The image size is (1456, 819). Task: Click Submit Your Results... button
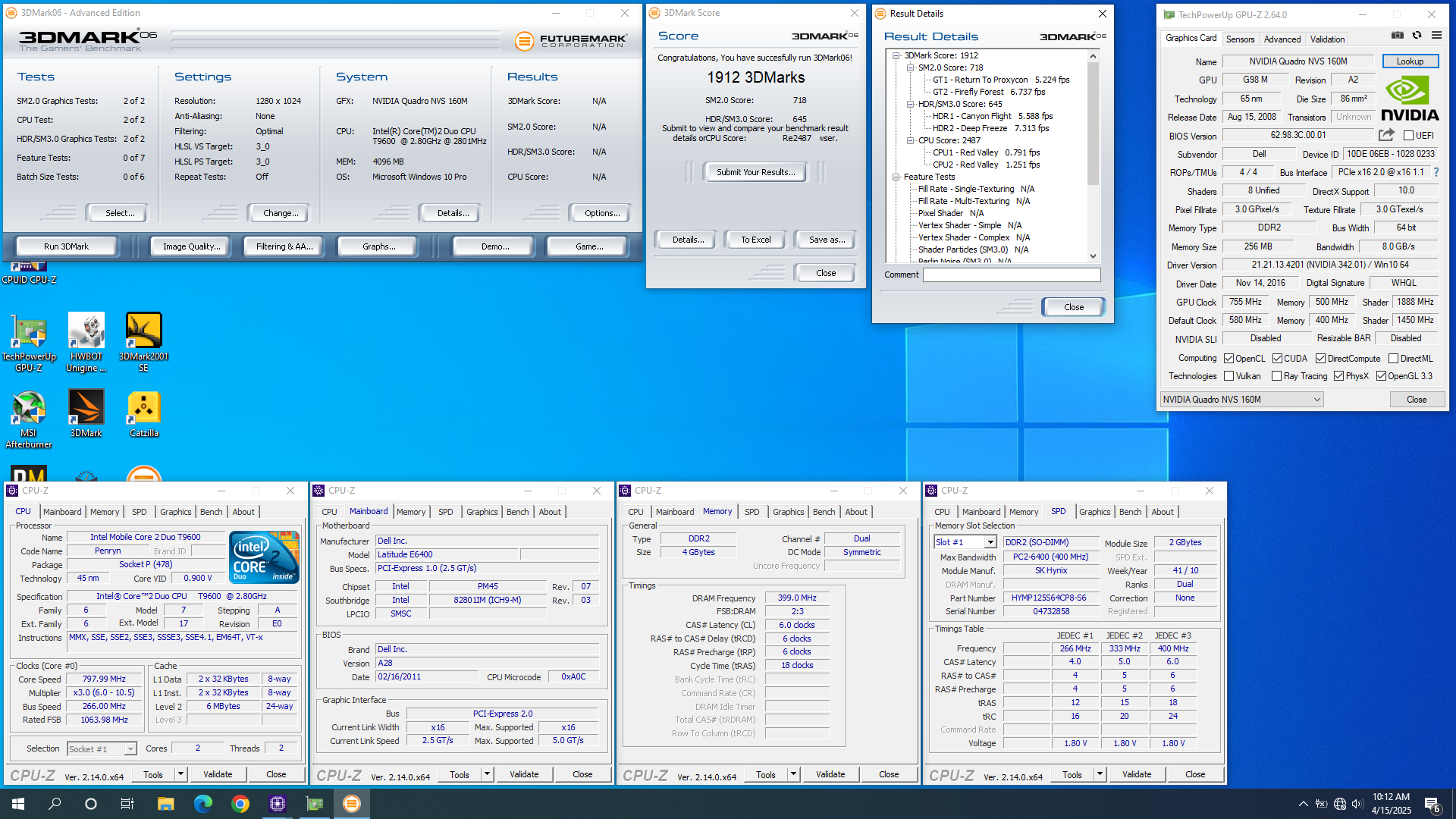pyautogui.click(x=756, y=172)
